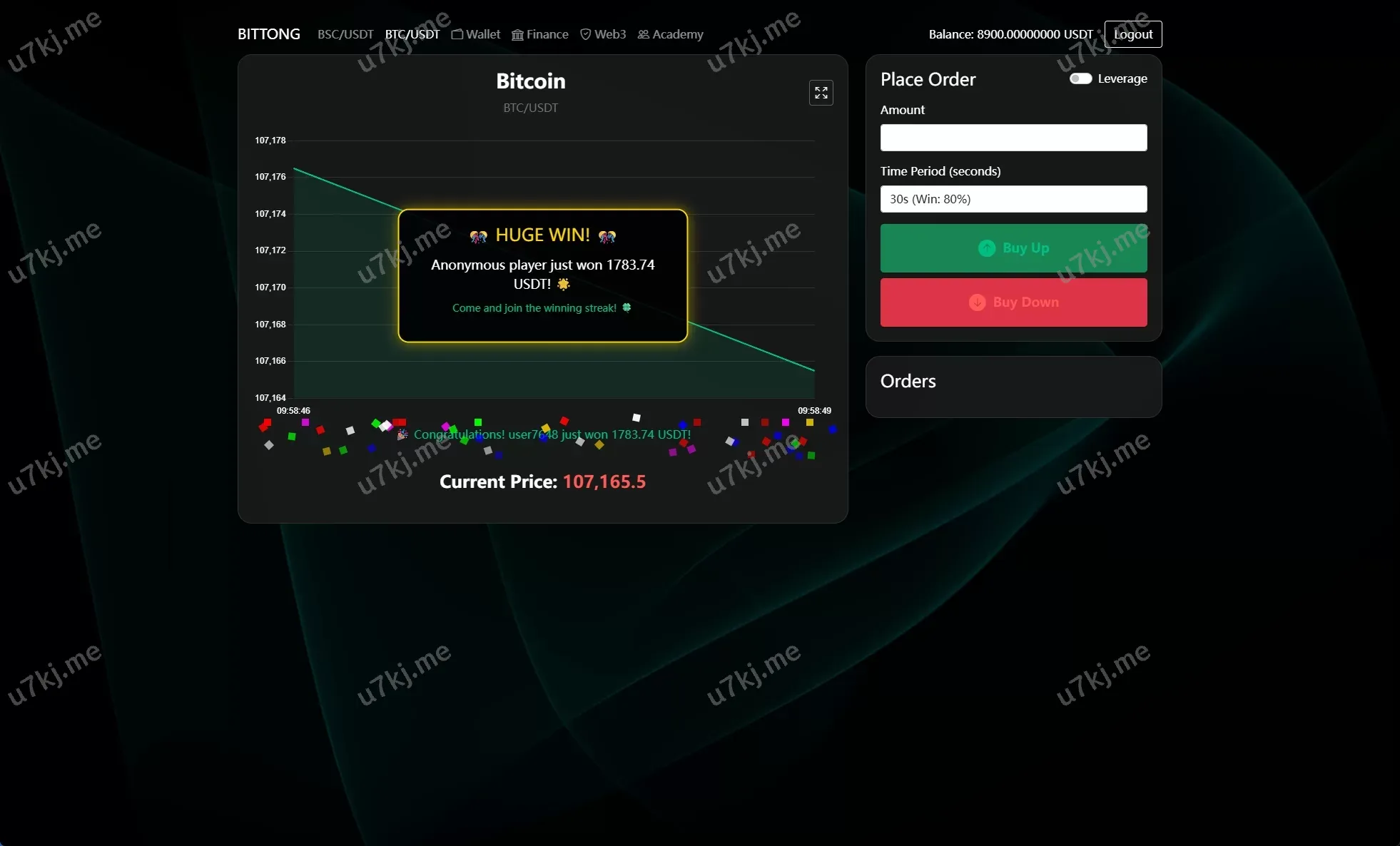Click the party popper congratulations icon
Viewport: 1400px width, 846px height.
click(x=402, y=434)
